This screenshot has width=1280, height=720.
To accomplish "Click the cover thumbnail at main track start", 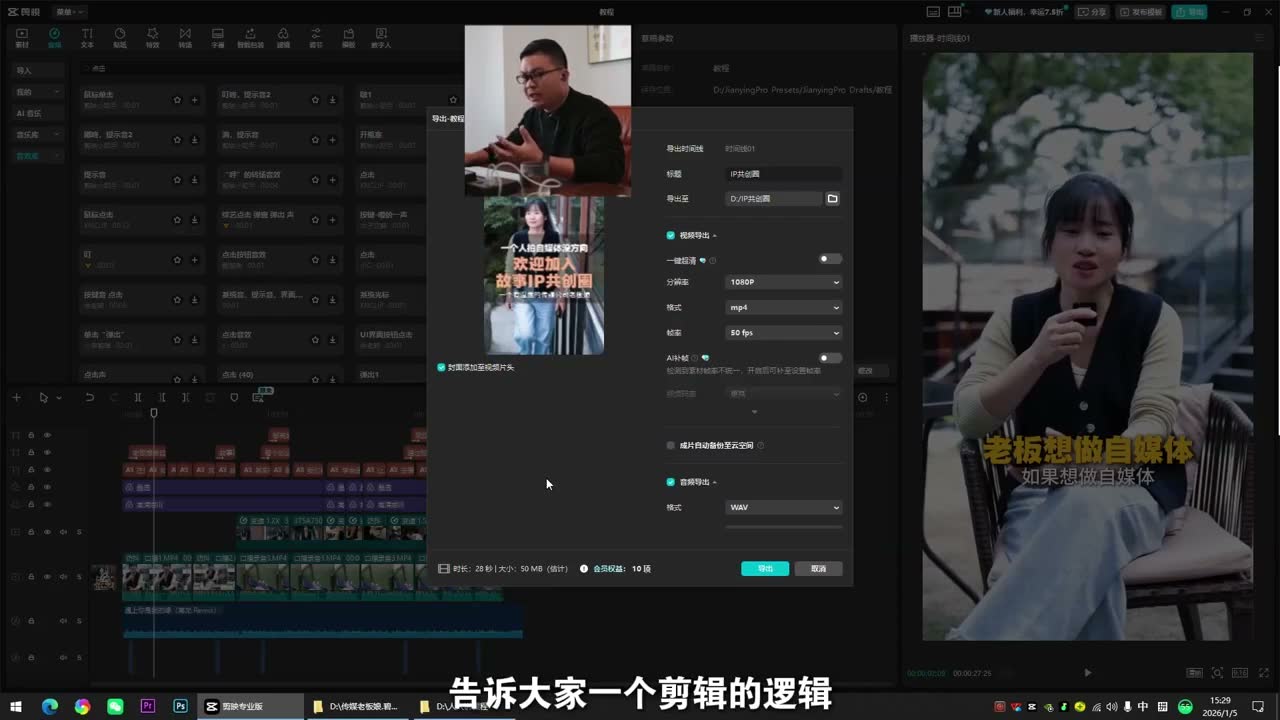I will 104,578.
